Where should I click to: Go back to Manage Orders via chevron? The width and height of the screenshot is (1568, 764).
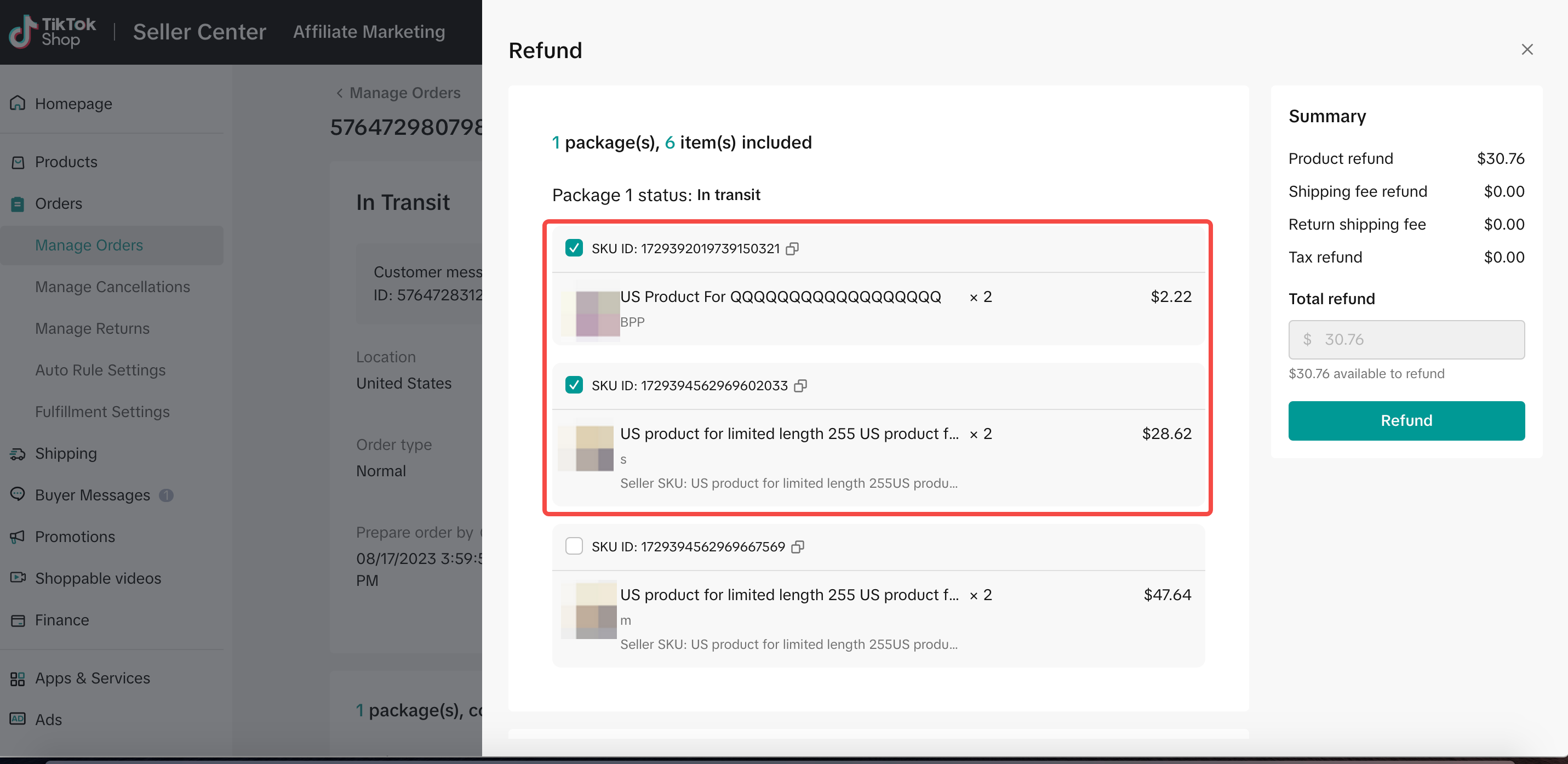[340, 93]
